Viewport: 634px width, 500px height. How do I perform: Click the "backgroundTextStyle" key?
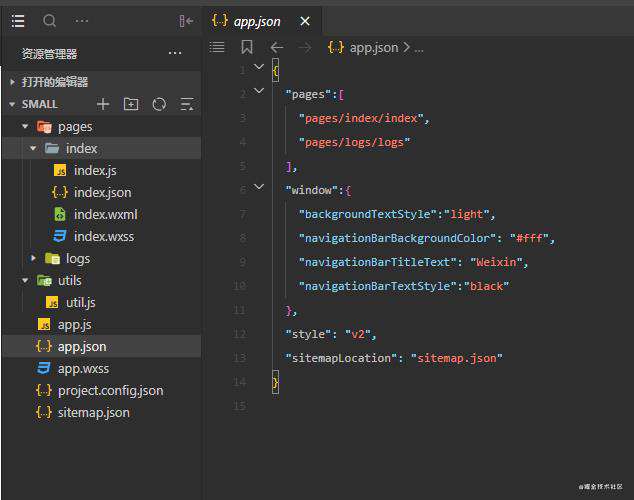[368, 214]
